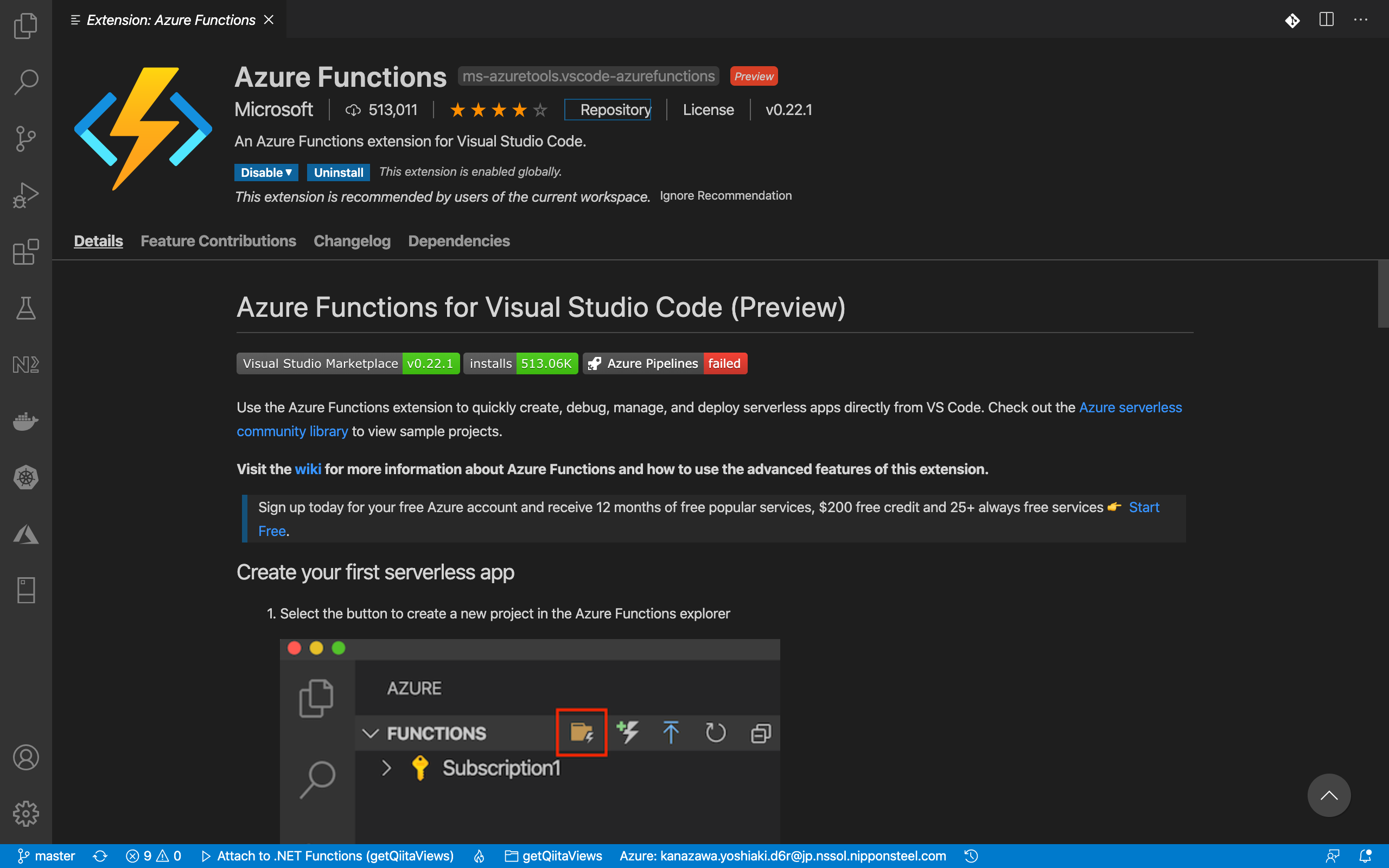Viewport: 1389px width, 868px height.
Task: Open the Docker view
Action: pyautogui.click(x=26, y=422)
